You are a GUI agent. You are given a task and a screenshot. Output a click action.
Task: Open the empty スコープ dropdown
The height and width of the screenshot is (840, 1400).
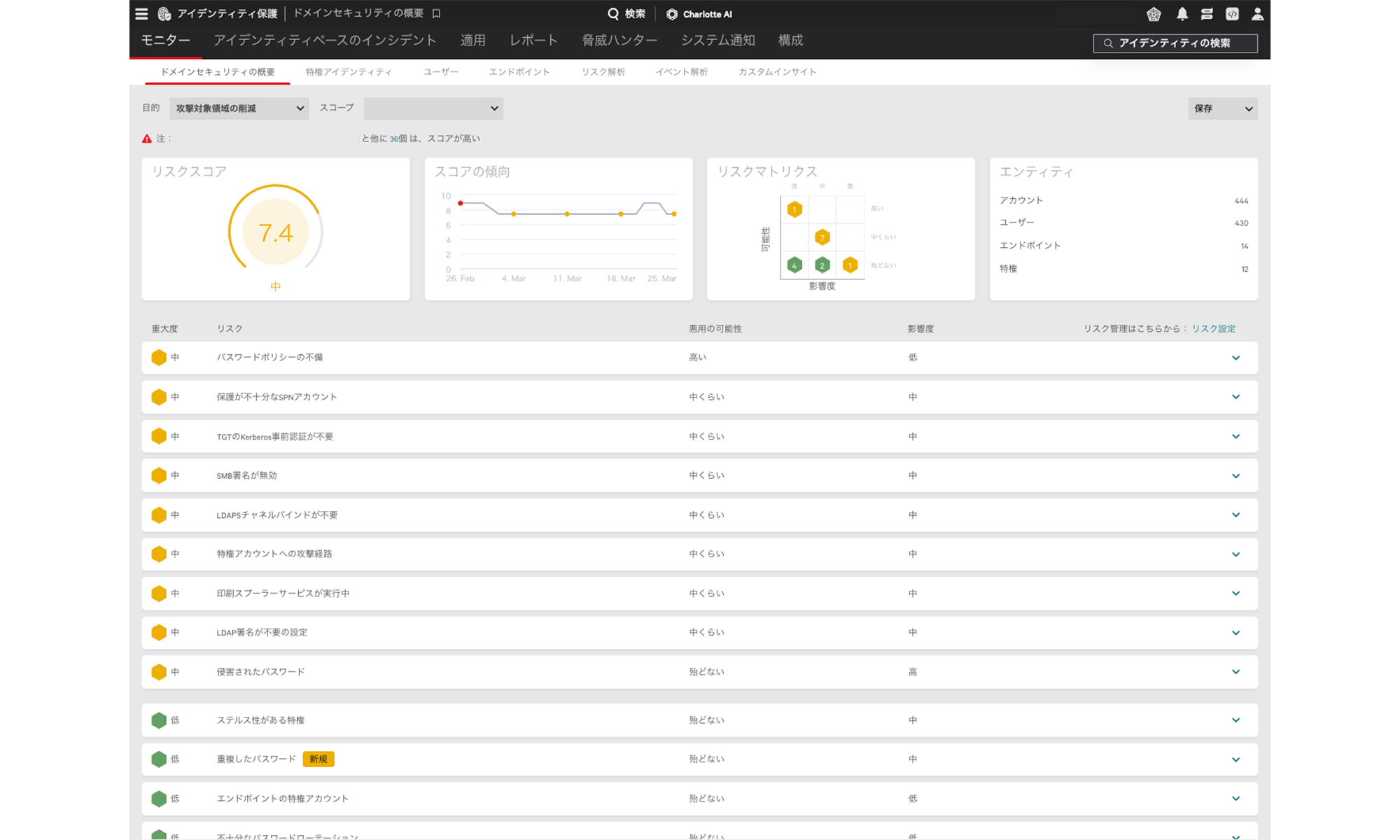pyautogui.click(x=433, y=108)
